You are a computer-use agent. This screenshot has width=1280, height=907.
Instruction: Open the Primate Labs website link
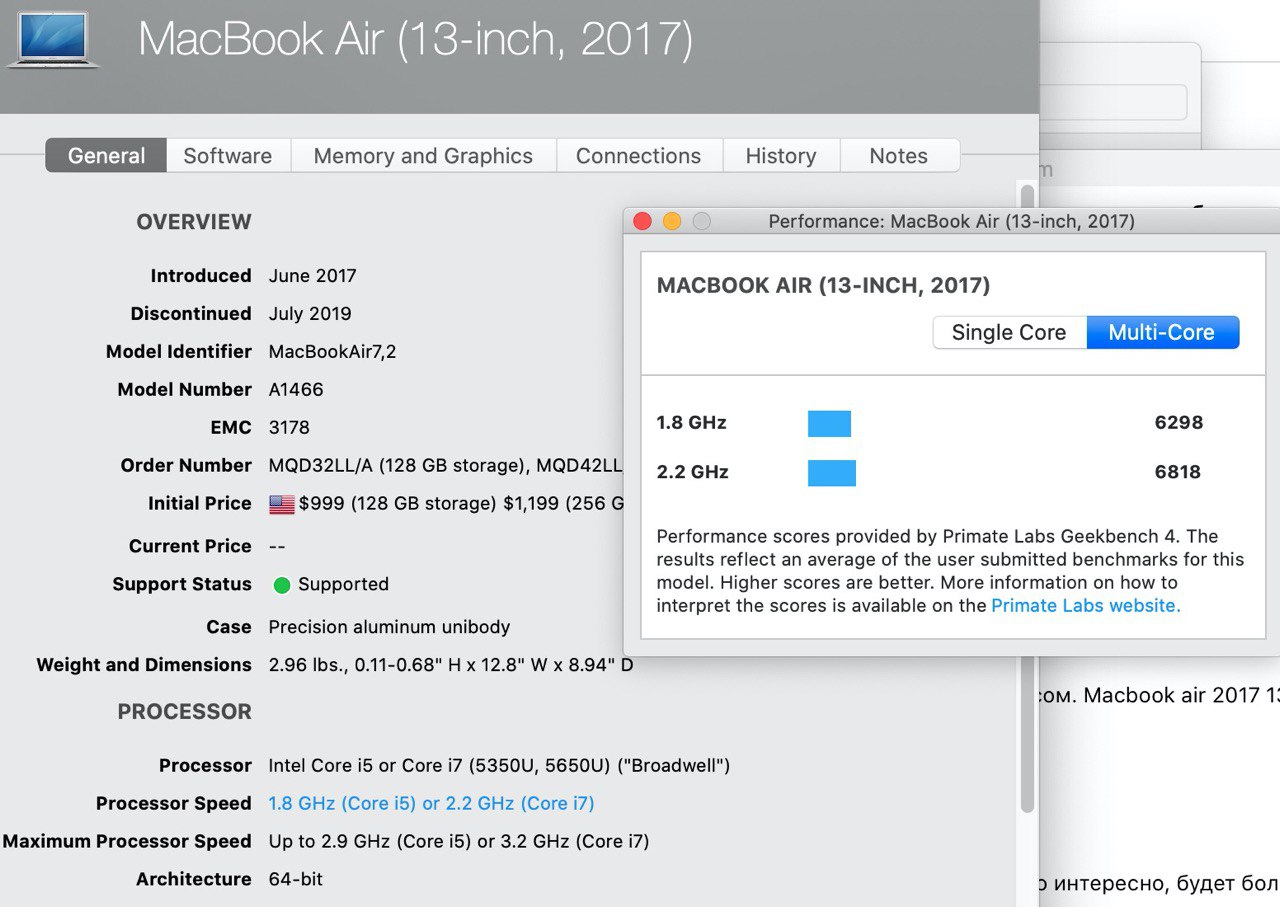[1086, 605]
